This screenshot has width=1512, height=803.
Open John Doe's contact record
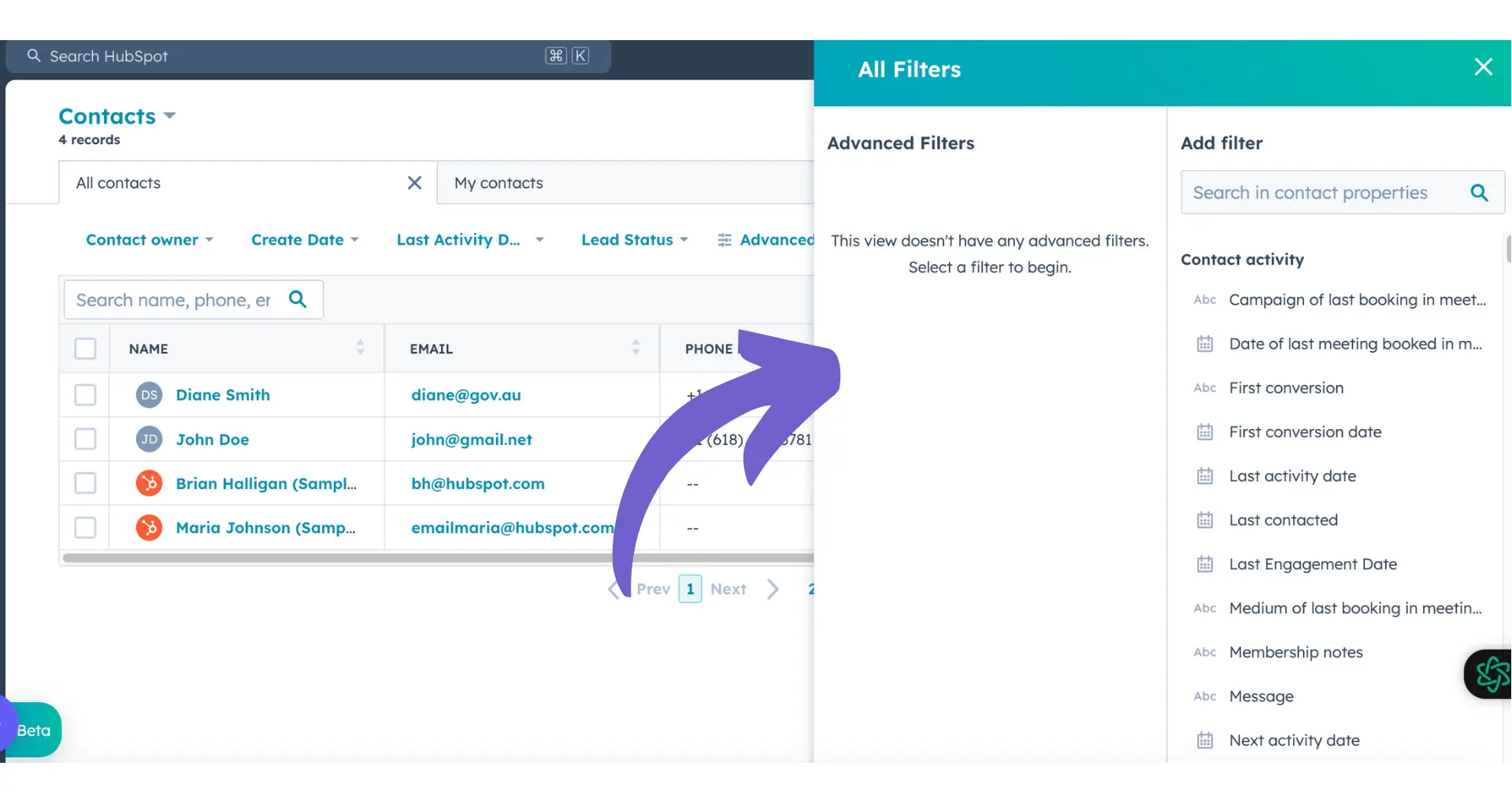[213, 439]
